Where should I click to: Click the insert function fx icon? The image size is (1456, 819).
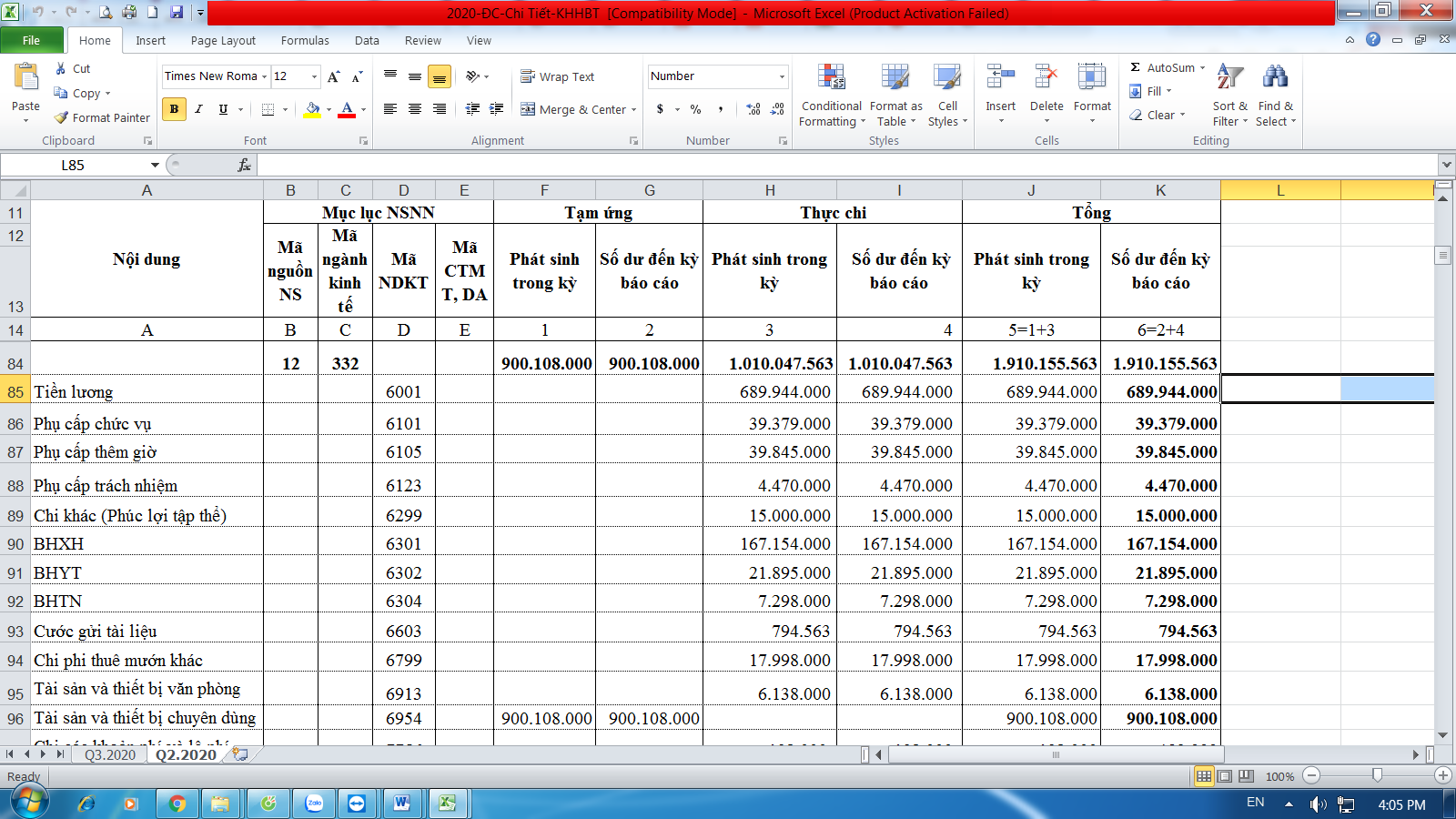pyautogui.click(x=244, y=165)
